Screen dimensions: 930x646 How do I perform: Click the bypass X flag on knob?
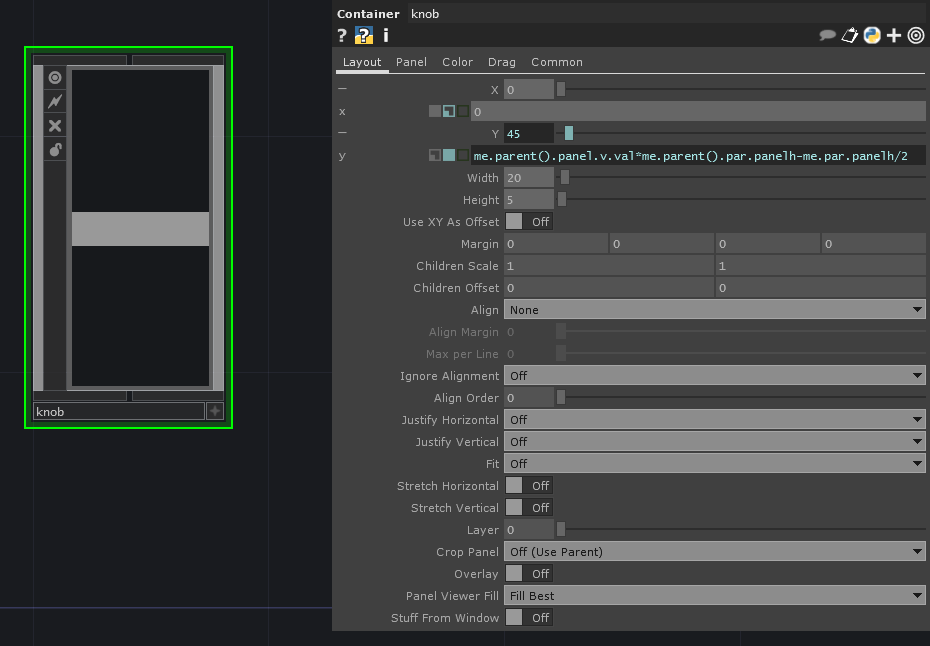55,126
